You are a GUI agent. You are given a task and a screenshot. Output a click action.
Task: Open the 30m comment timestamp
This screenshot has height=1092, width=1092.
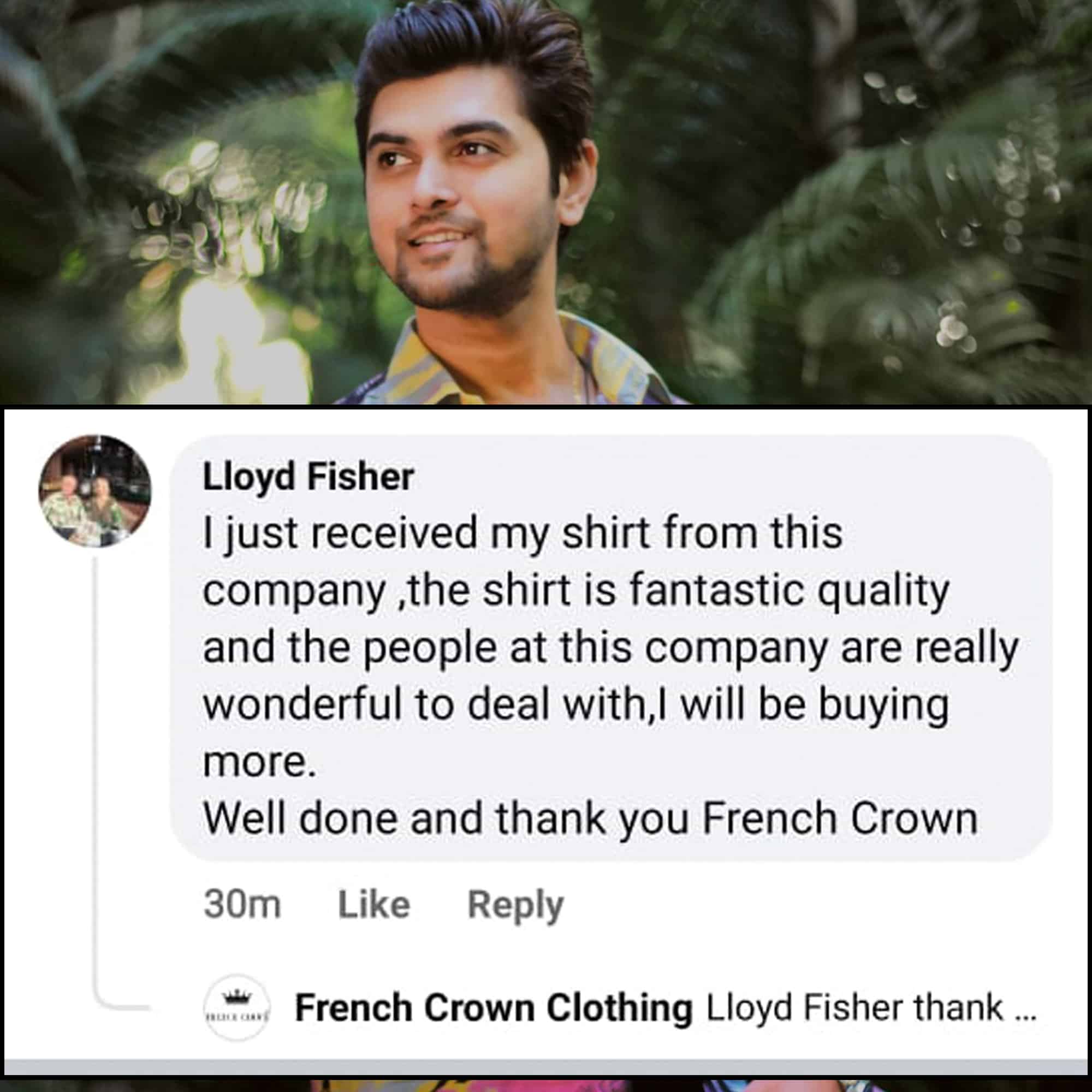(x=242, y=905)
